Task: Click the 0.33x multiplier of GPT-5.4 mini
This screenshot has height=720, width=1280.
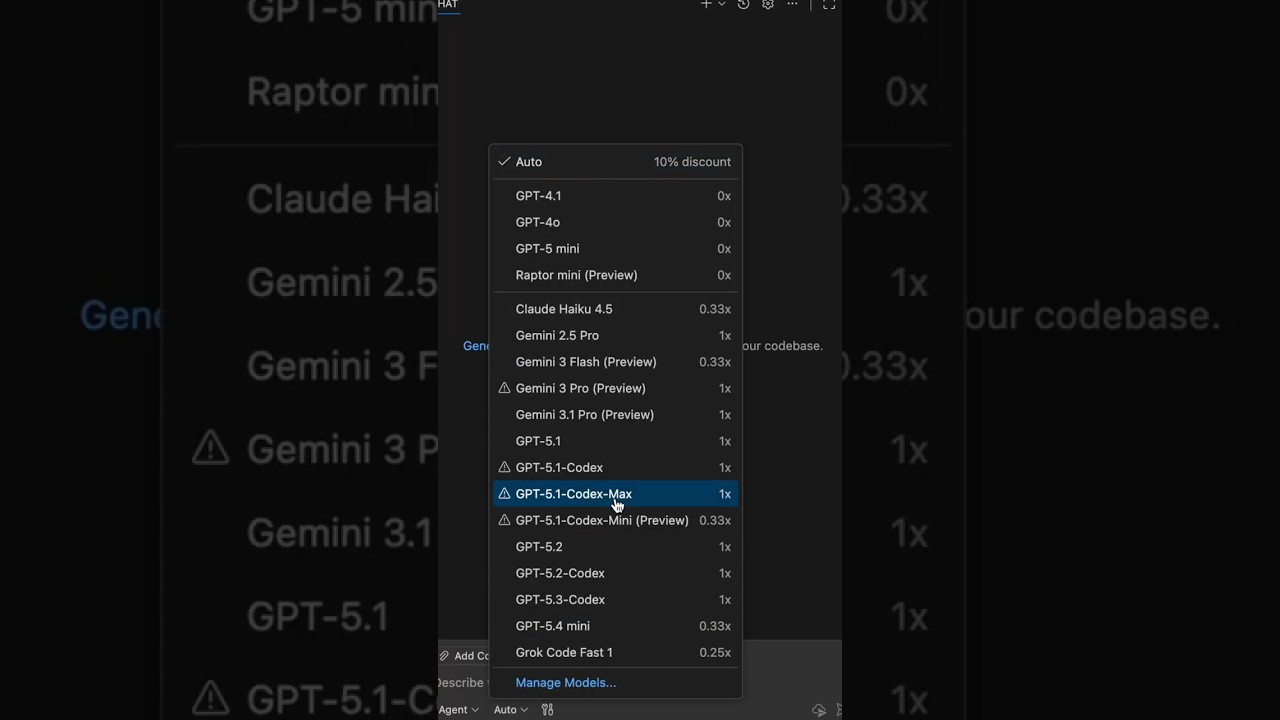Action: click(715, 626)
